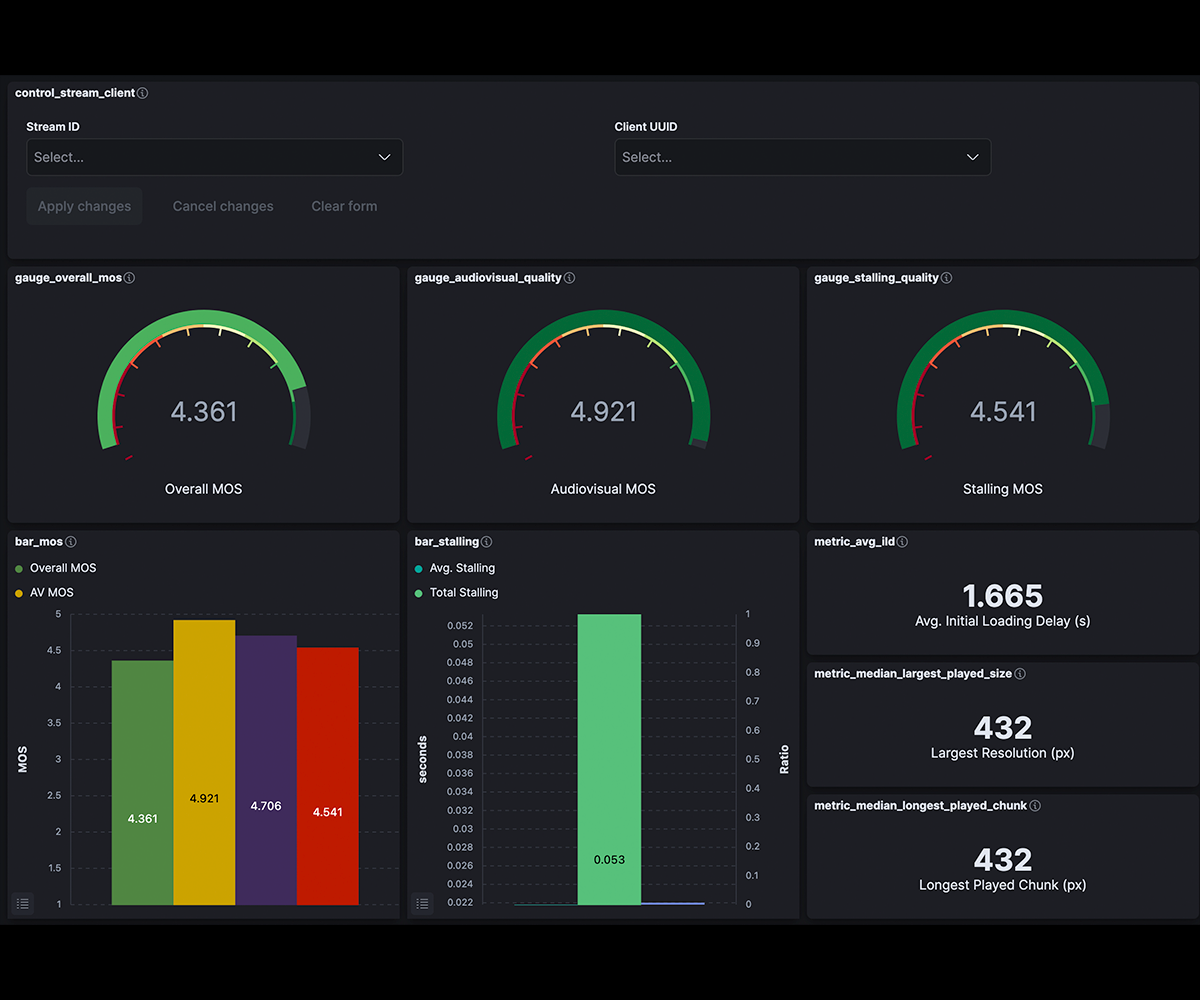Screen dimensions: 1200x1000
Task: Click info icon beside metric_median_longest_played_chunk
Action: (x=1035, y=806)
